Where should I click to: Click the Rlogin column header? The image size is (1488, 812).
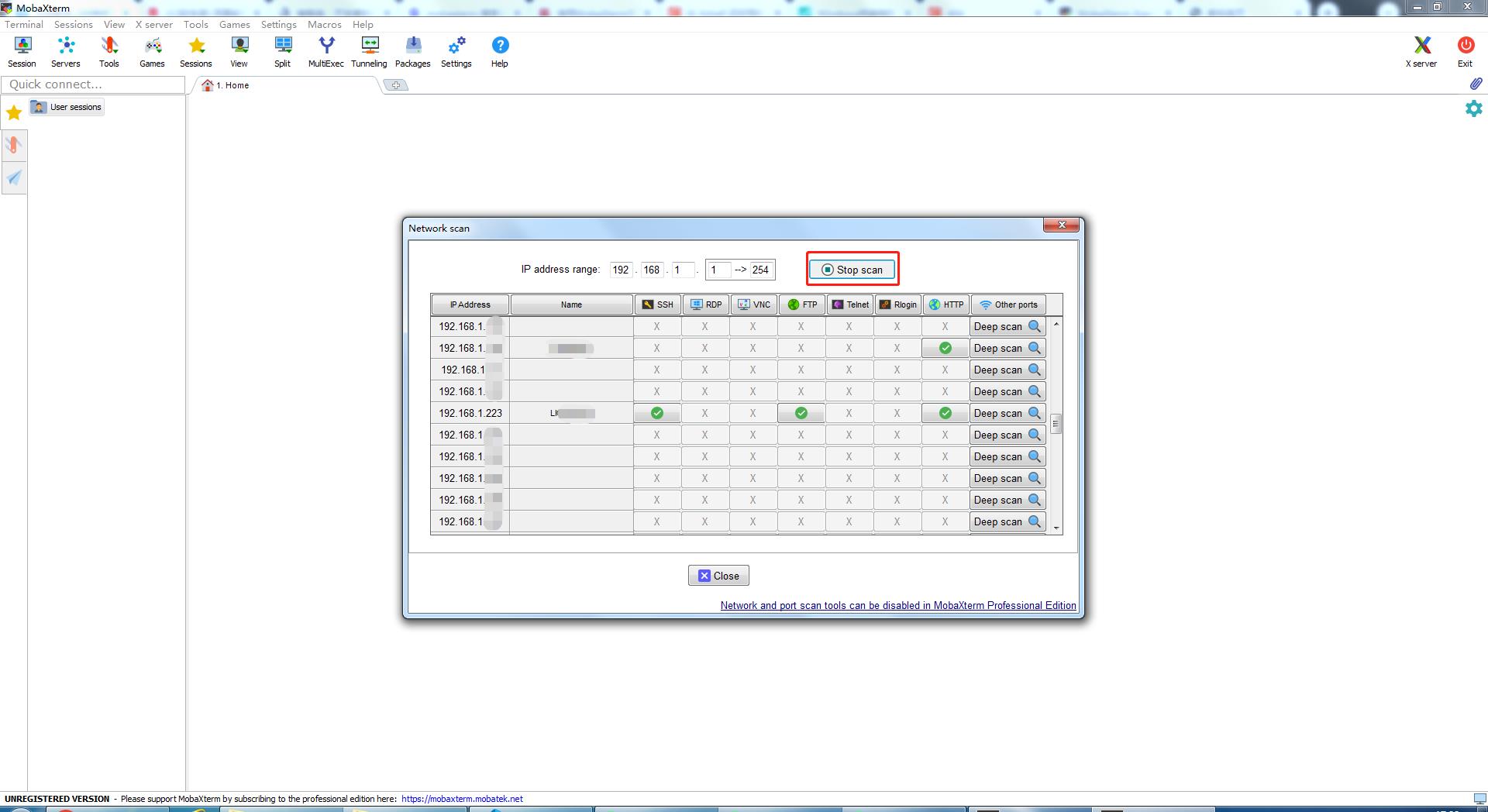897,304
